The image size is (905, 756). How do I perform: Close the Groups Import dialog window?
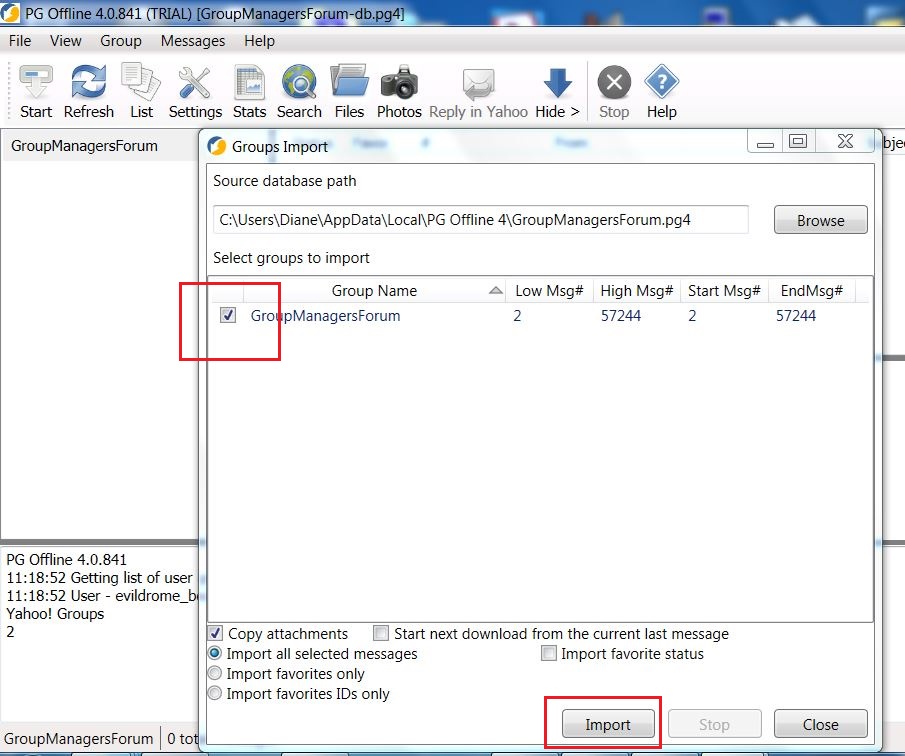pyautogui.click(x=845, y=141)
